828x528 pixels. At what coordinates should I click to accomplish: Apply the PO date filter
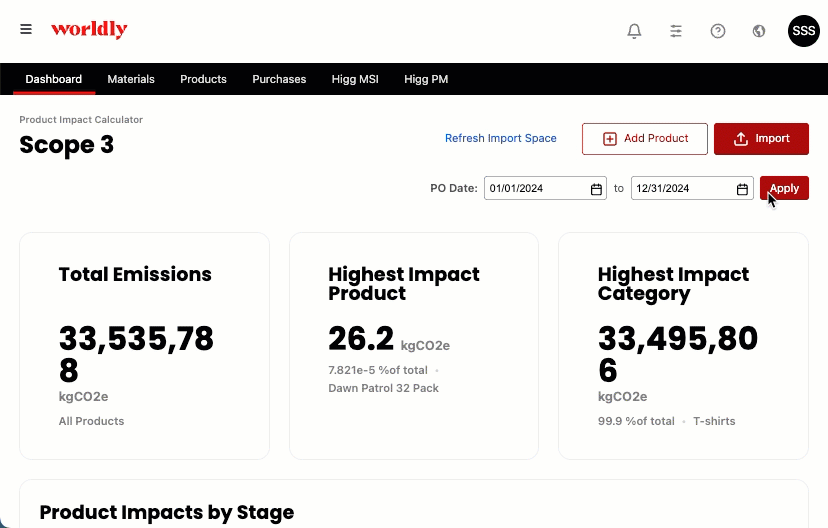point(784,188)
